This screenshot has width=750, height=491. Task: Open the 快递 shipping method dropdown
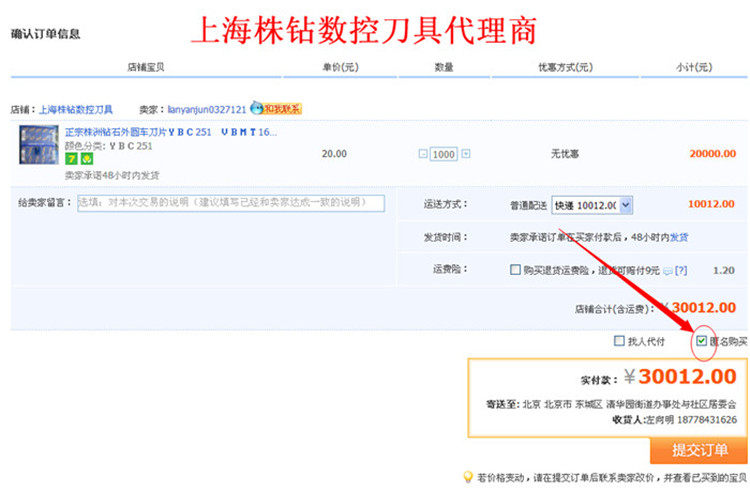pyautogui.click(x=594, y=205)
